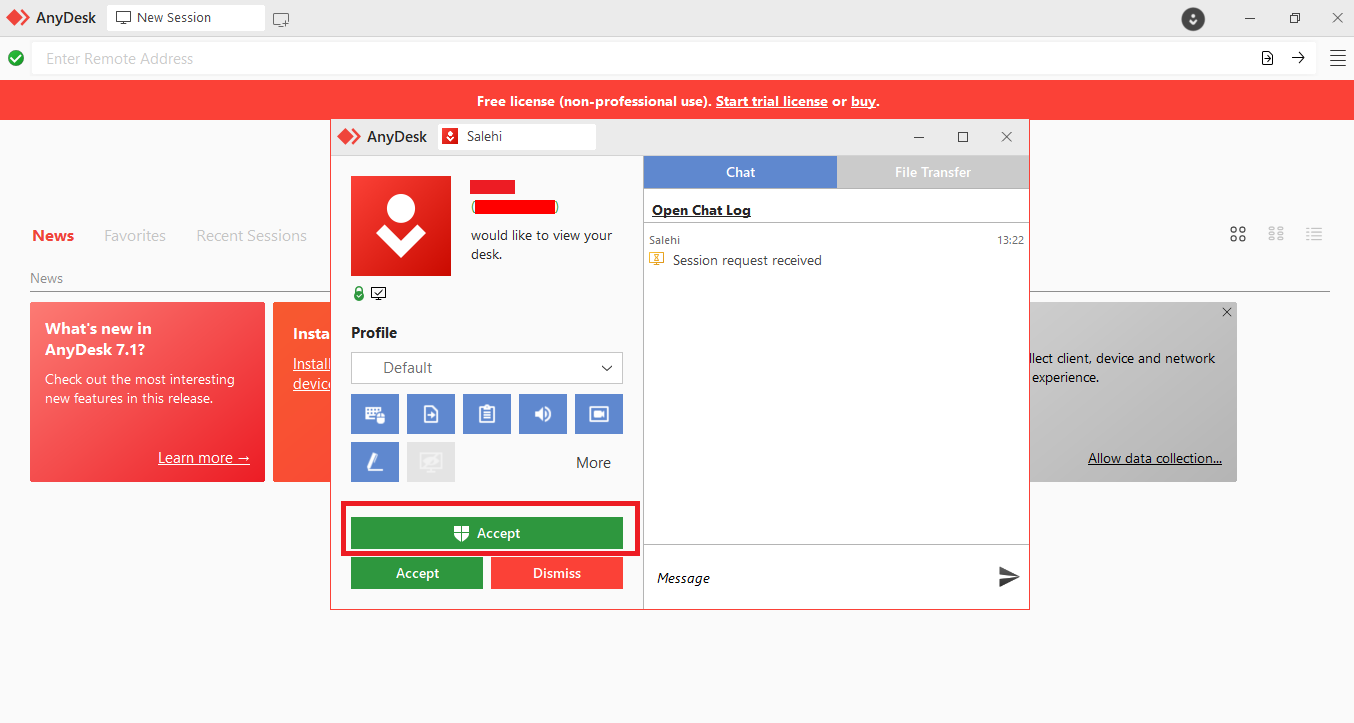The image size is (1354, 723).
Task: Minimize the session request dialog
Action: 919,137
